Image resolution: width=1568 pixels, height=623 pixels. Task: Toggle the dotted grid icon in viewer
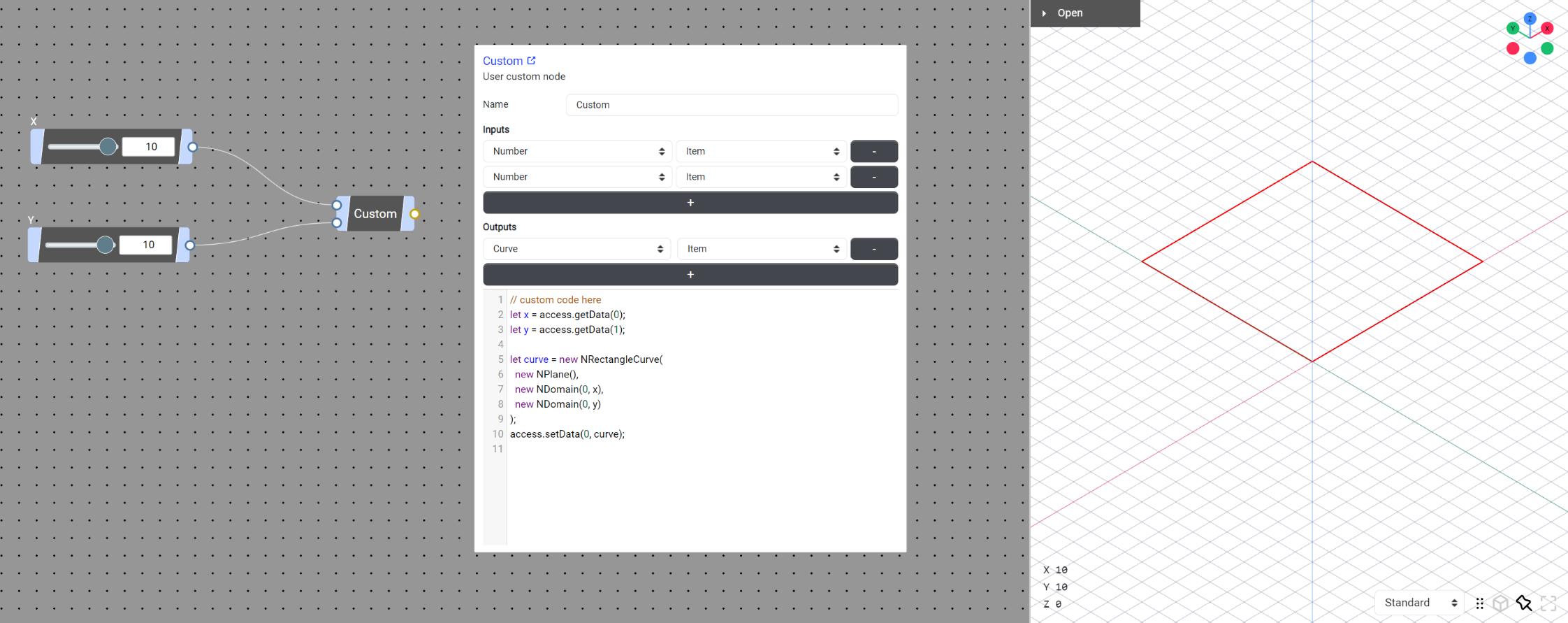(x=1479, y=603)
